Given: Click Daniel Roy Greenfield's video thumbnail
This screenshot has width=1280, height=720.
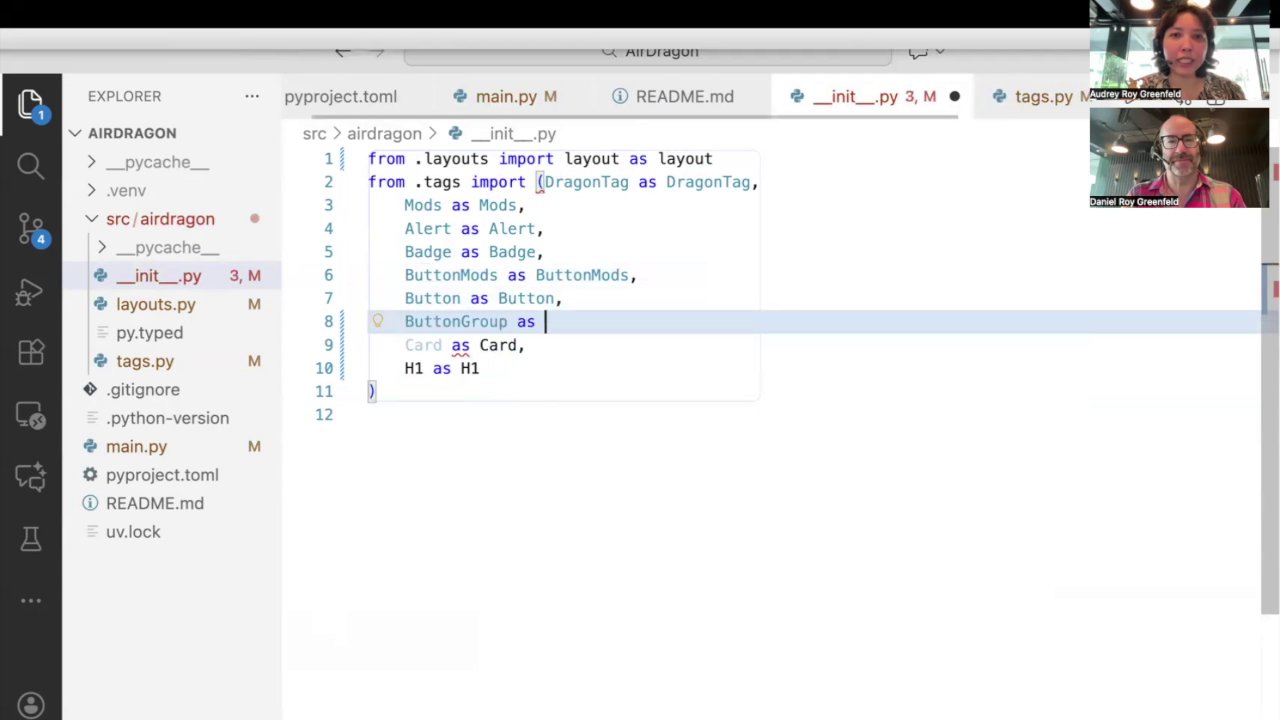Looking at the screenshot, I should coord(1180,160).
